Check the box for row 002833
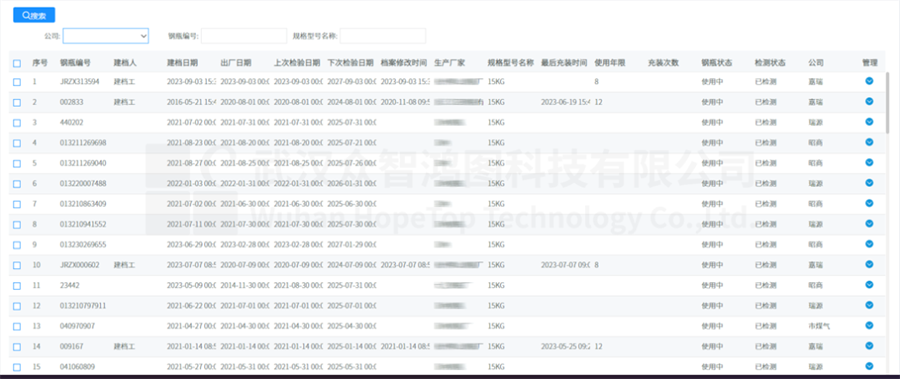 [x=17, y=102]
